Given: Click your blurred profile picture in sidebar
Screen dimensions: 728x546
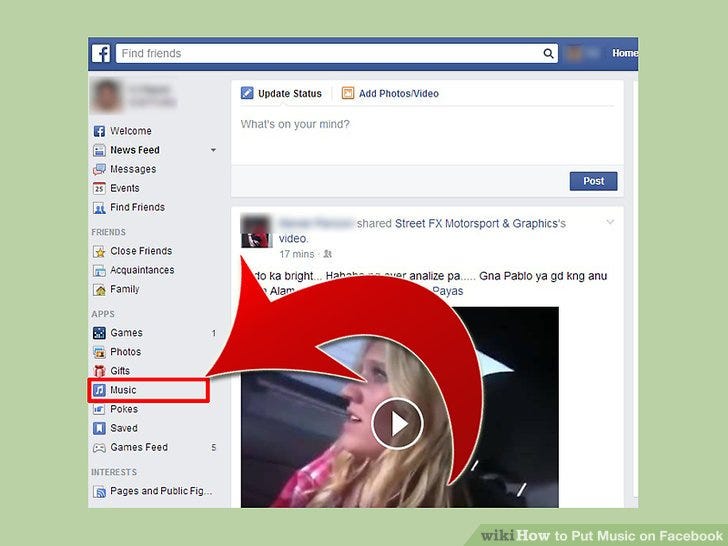Looking at the screenshot, I should pos(107,96).
